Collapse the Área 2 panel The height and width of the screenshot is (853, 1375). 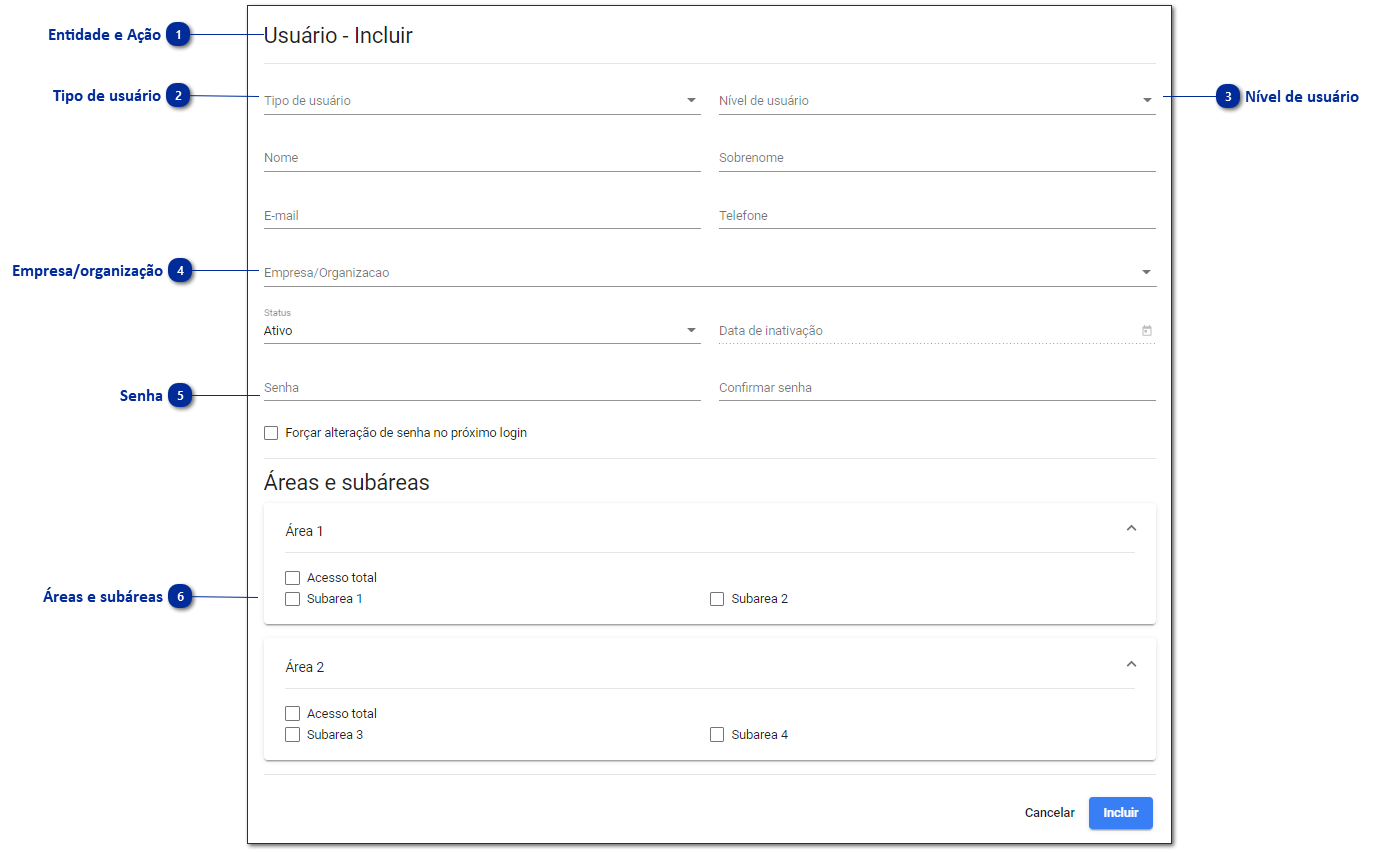[x=1131, y=664]
